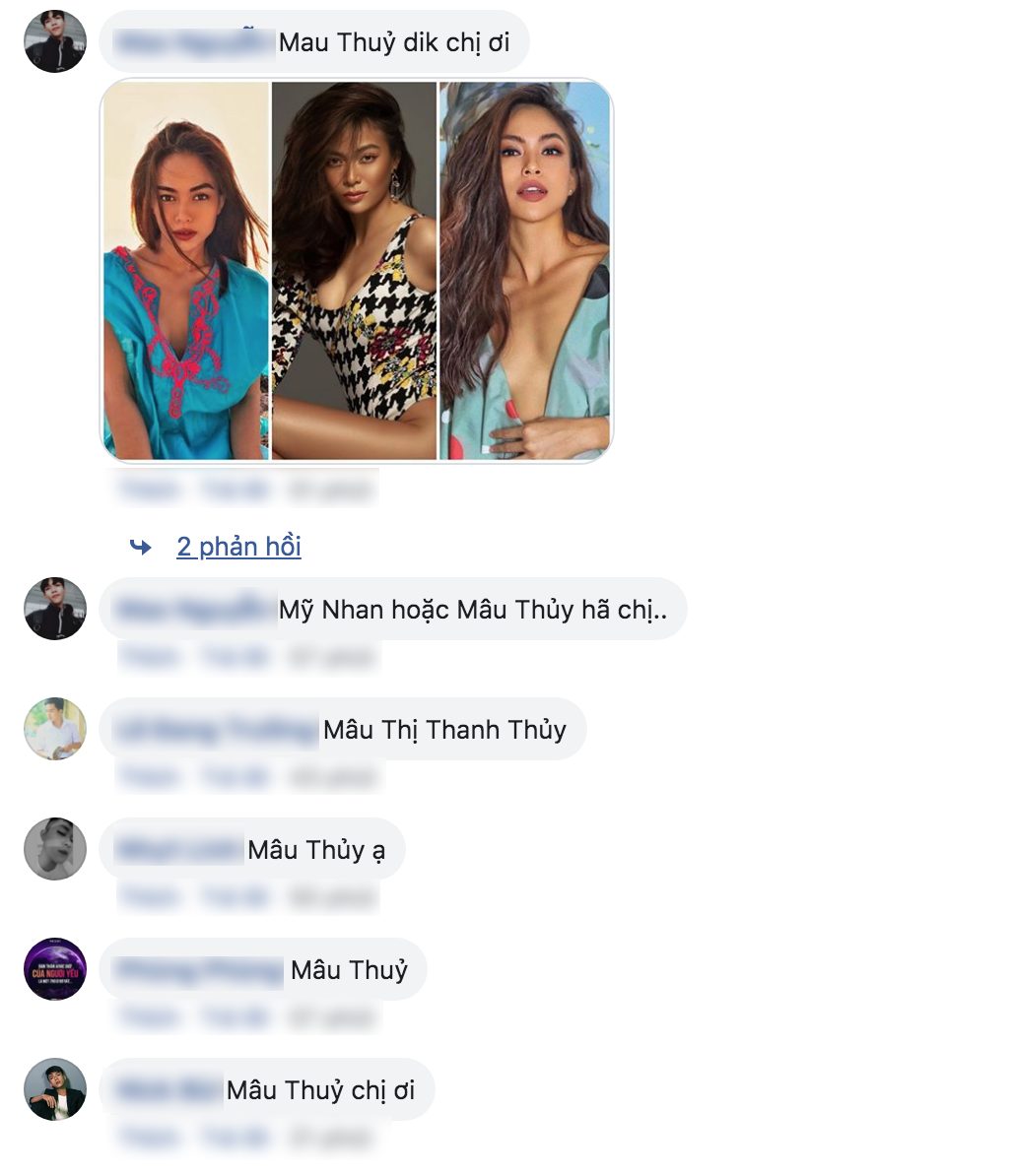Open the left photo with blue dress
The height and width of the screenshot is (1176, 1011).
(186, 270)
